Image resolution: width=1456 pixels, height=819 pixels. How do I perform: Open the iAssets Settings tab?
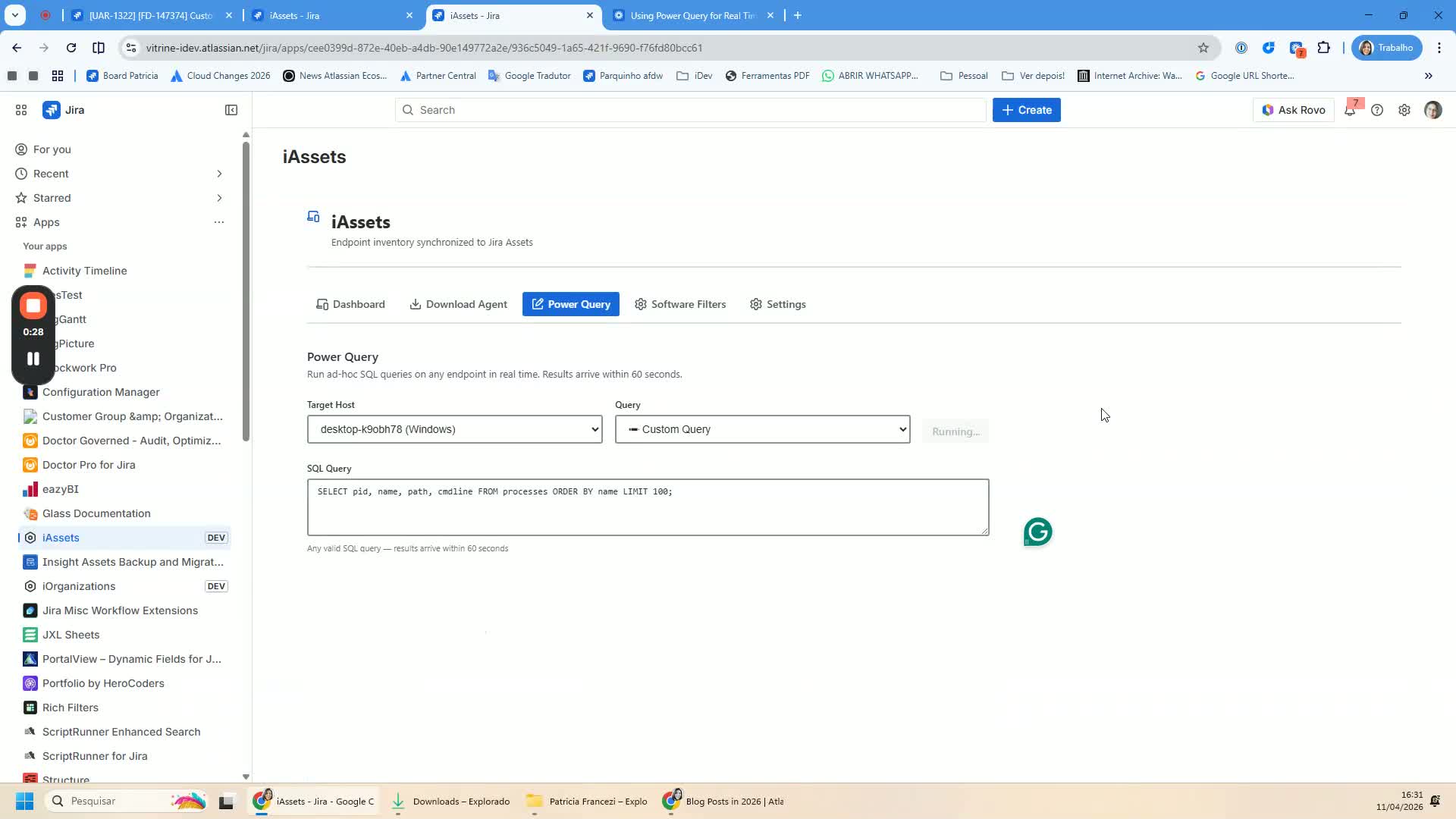tap(778, 304)
